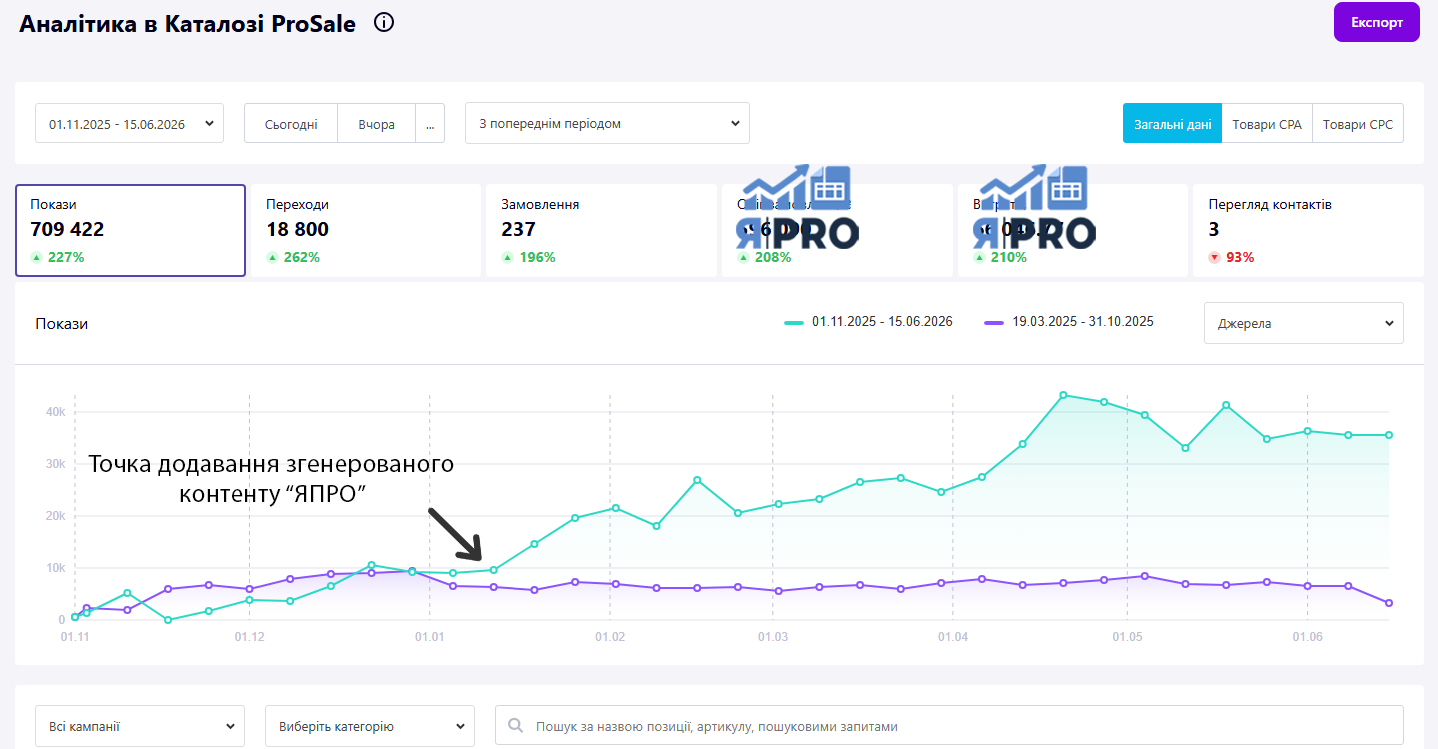Click the 709 422 impressions value

point(67,229)
